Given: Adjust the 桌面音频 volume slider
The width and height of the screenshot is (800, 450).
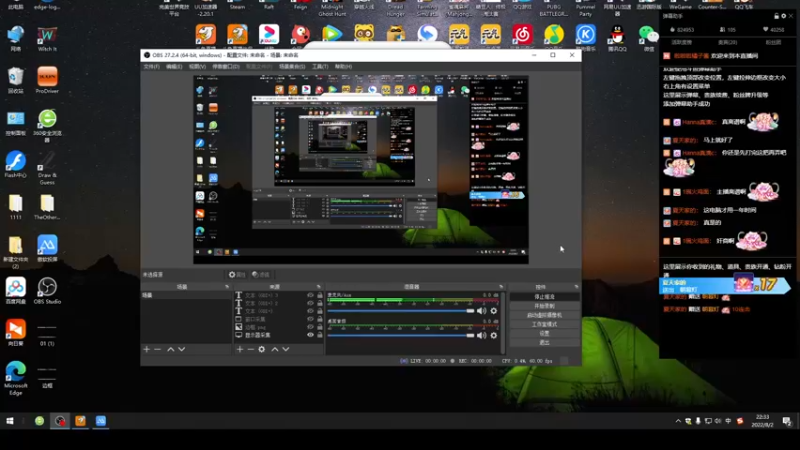Looking at the screenshot, I should coord(401,335).
